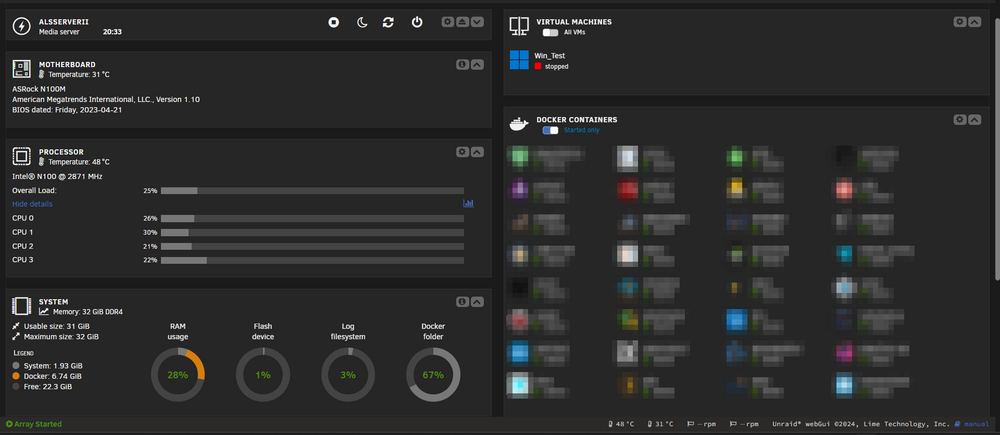Click the Docker folder 67% donut chart
The image size is (1000, 435).
click(433, 375)
